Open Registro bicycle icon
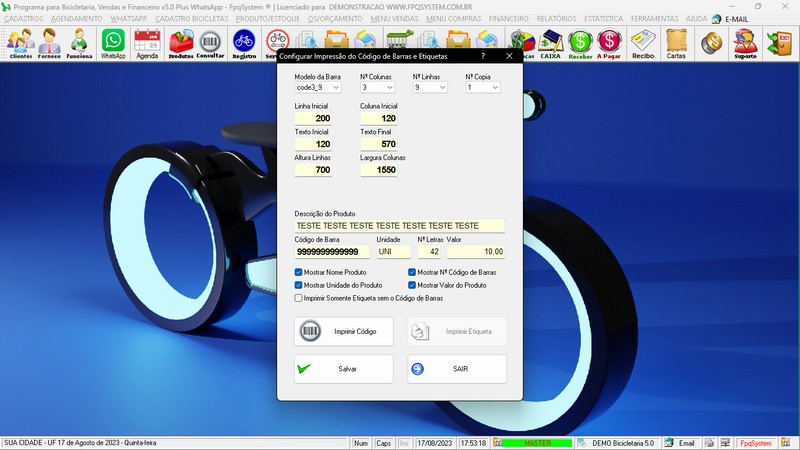Screen dimensions: 800x450 coord(244,43)
